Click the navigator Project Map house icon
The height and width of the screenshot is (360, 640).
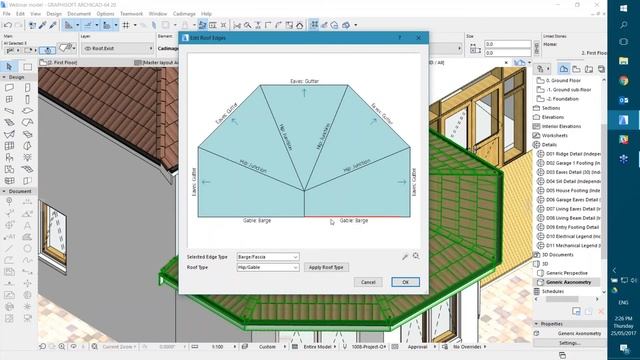point(564,69)
